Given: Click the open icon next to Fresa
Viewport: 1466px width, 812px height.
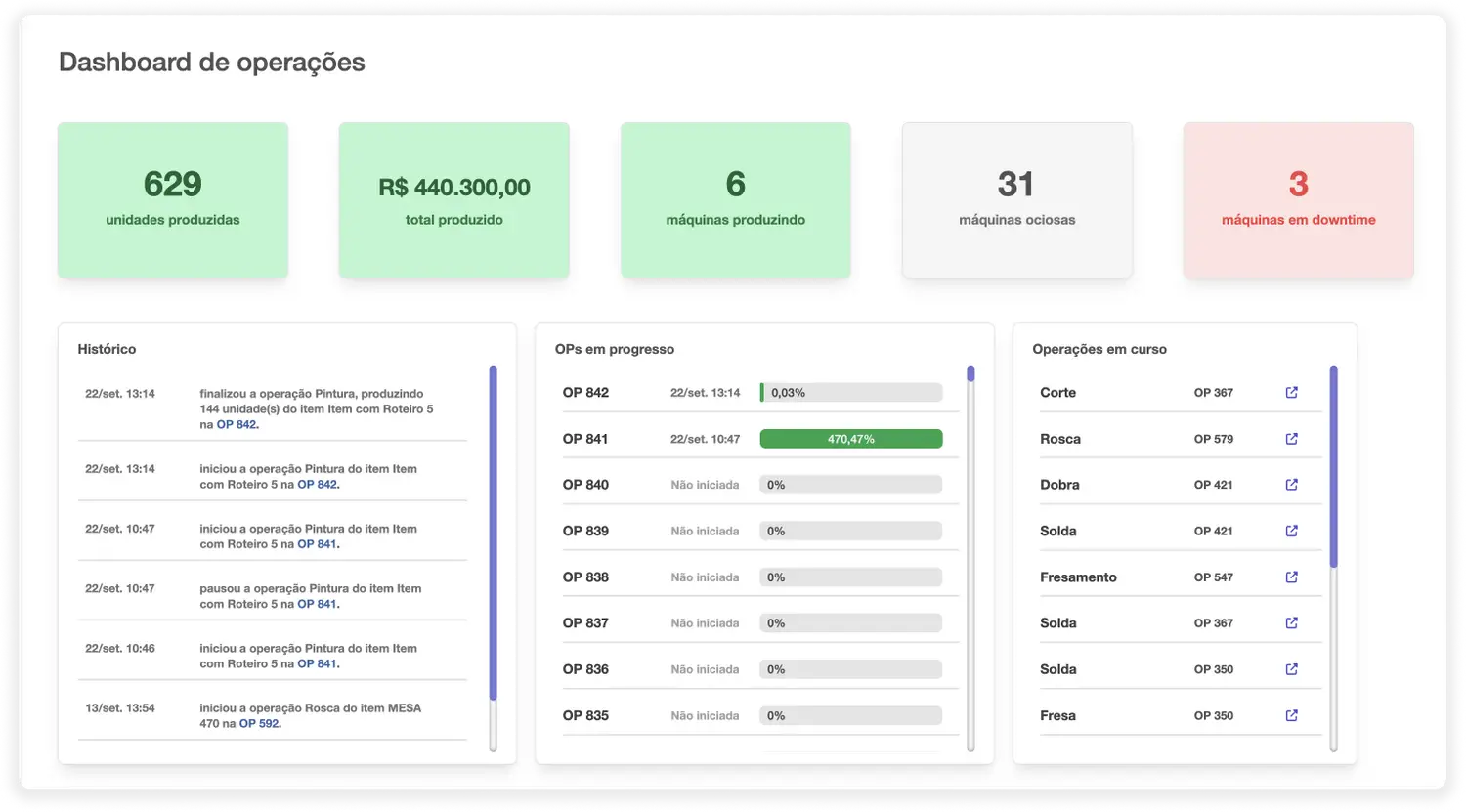Looking at the screenshot, I should coord(1291,715).
